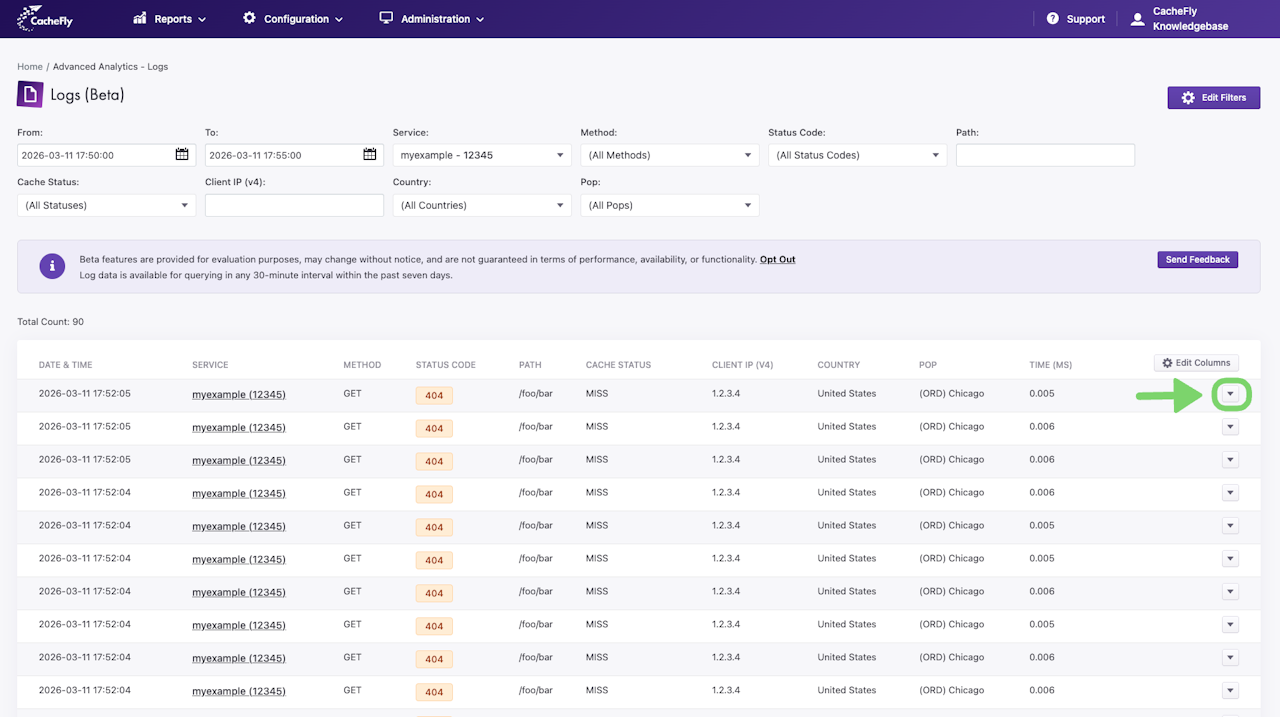The image size is (1280, 717).
Task: Click the Logs page document icon
Action: 30,95
